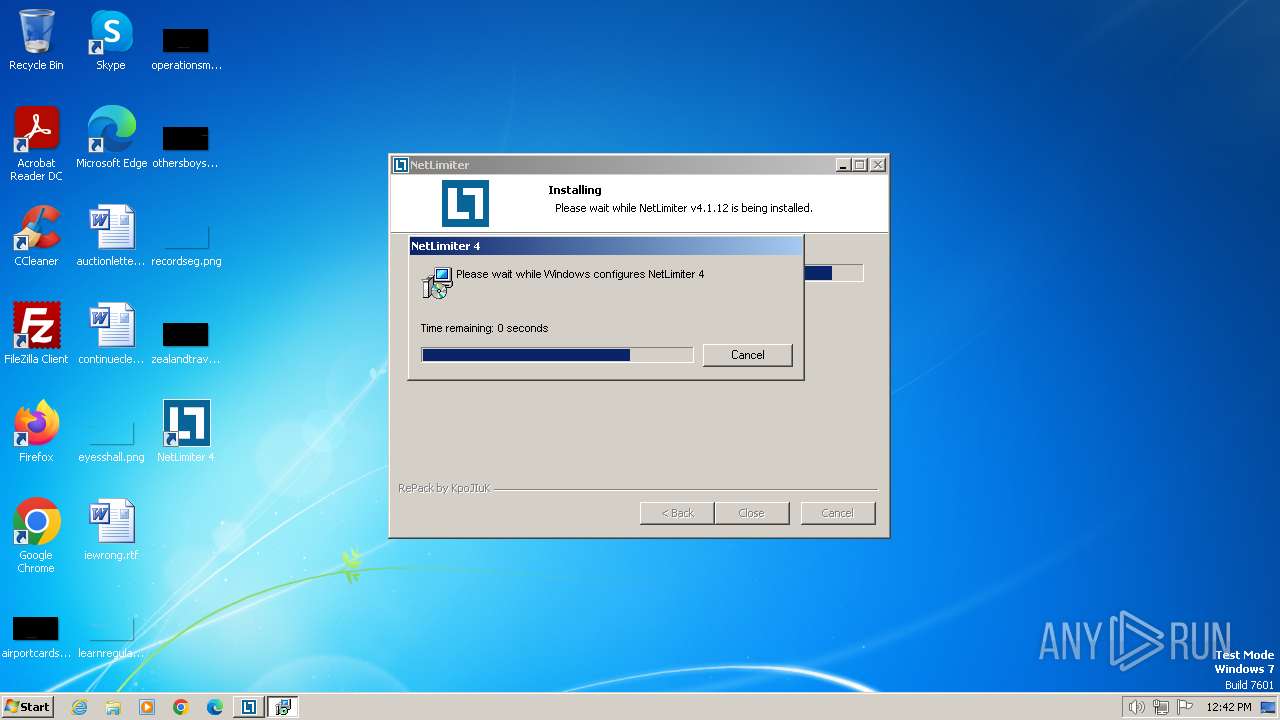Open the Skype desktop shortcut
The height and width of the screenshot is (720, 1280).
tap(111, 41)
